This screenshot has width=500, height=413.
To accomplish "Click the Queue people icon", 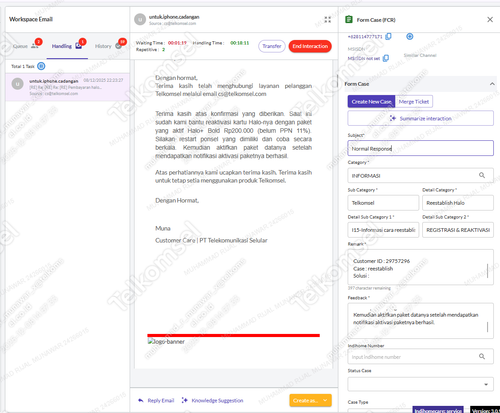I will click(34, 46).
